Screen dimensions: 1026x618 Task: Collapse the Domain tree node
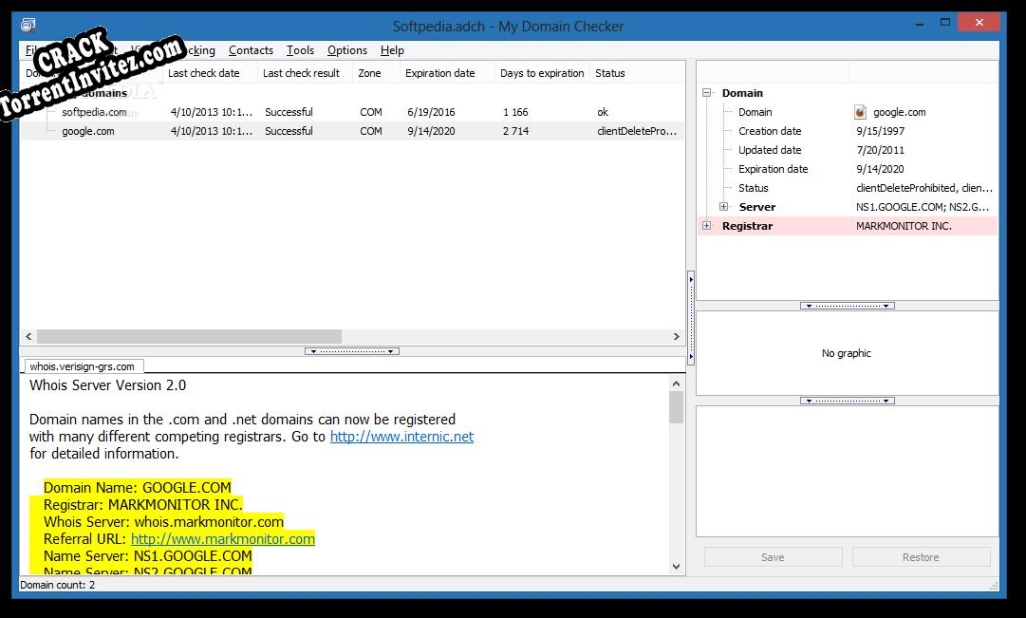point(706,92)
